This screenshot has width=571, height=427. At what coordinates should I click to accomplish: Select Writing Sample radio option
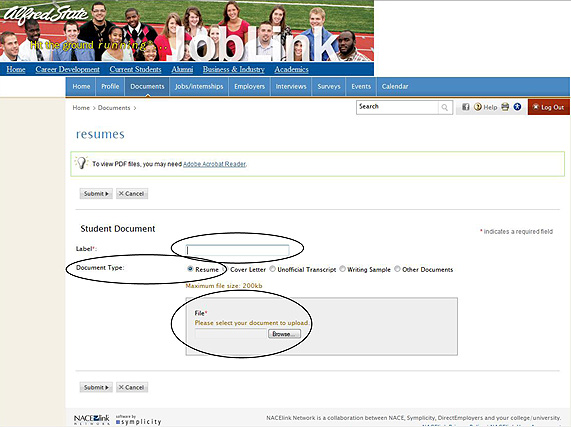[x=342, y=269]
